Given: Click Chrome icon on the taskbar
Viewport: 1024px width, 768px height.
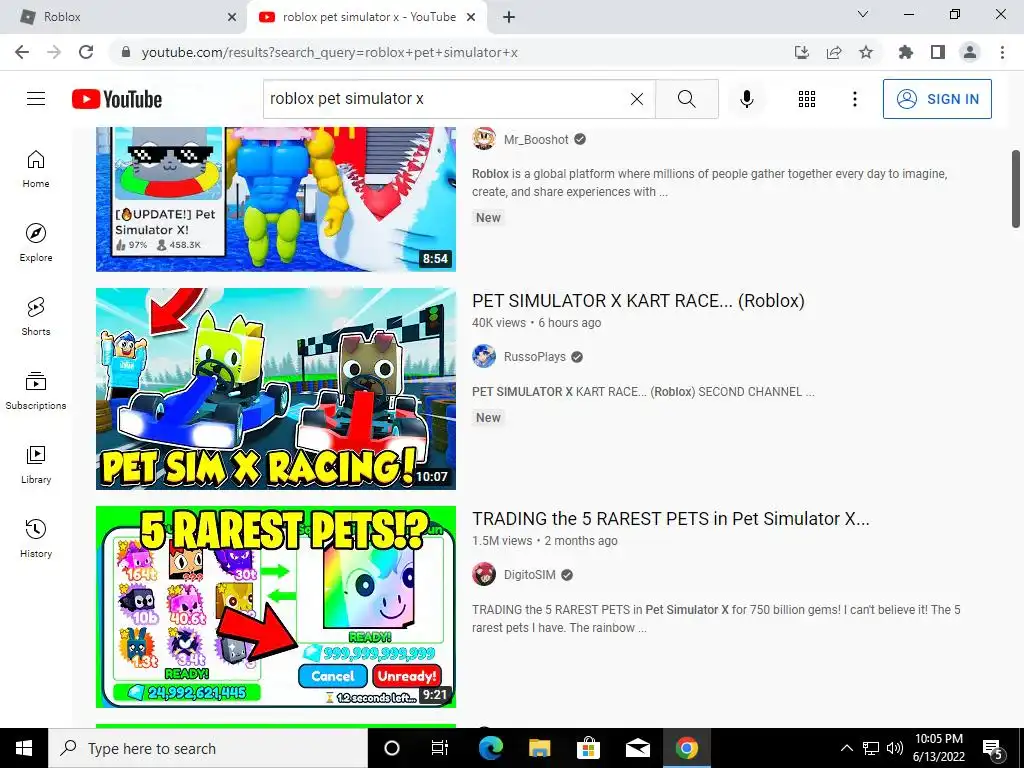Looking at the screenshot, I should pos(686,748).
